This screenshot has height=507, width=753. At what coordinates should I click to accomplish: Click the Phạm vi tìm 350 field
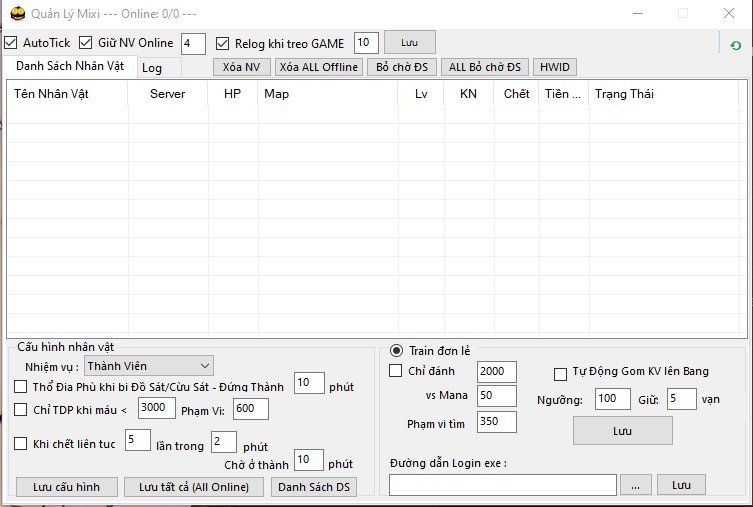pos(497,422)
